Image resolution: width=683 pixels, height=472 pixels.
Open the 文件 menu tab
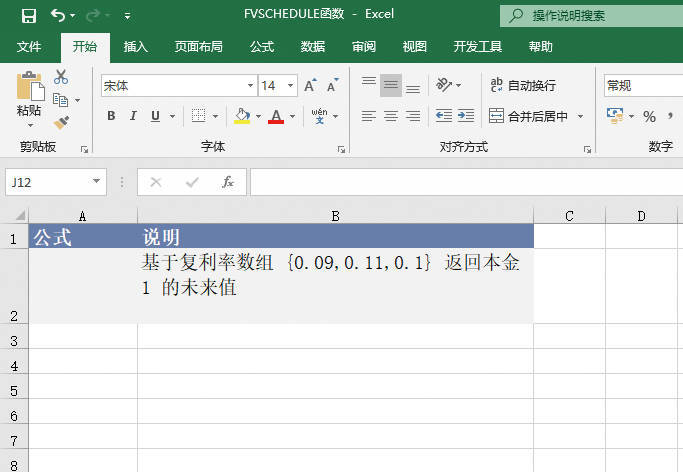30,46
